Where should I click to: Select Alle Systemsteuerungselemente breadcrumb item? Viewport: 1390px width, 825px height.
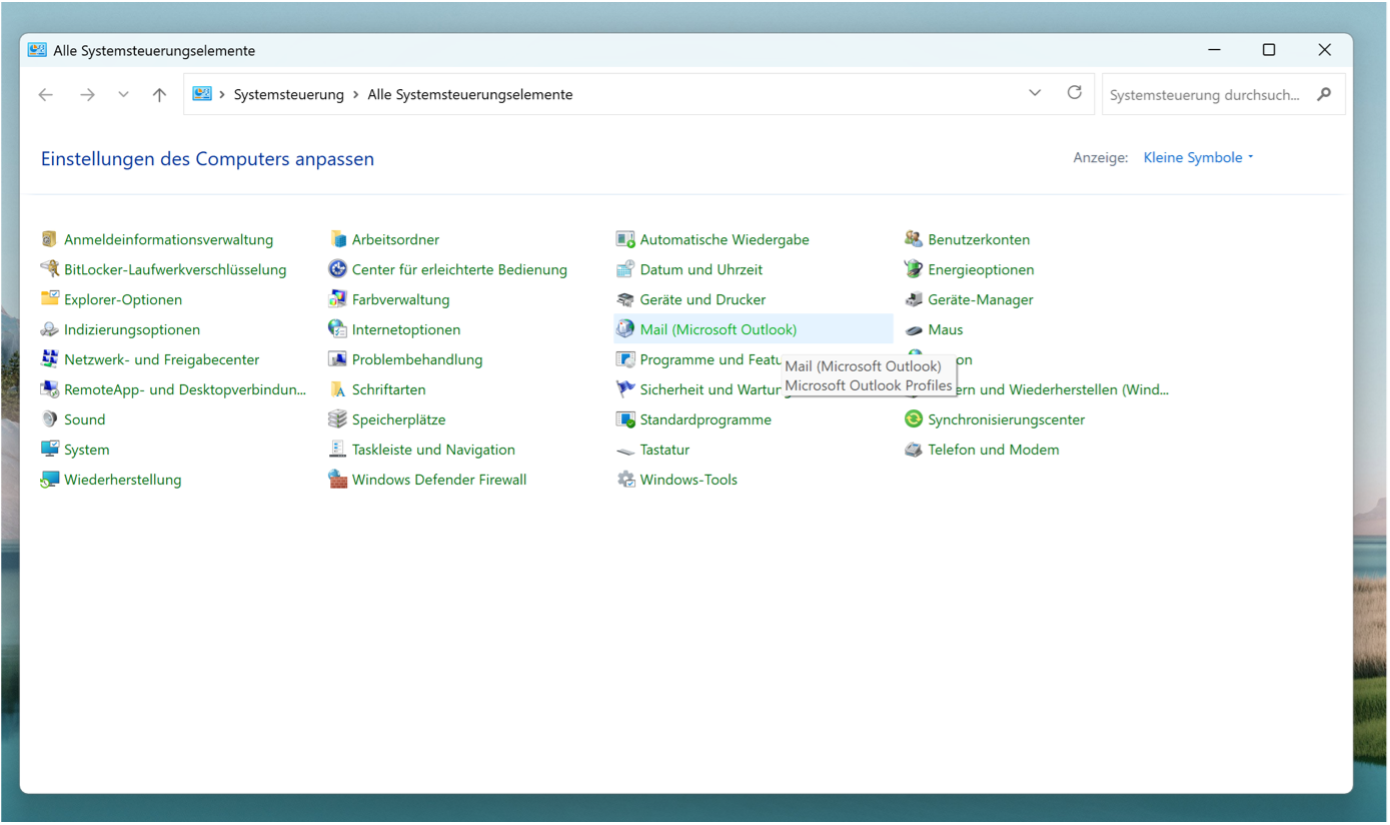470,95
